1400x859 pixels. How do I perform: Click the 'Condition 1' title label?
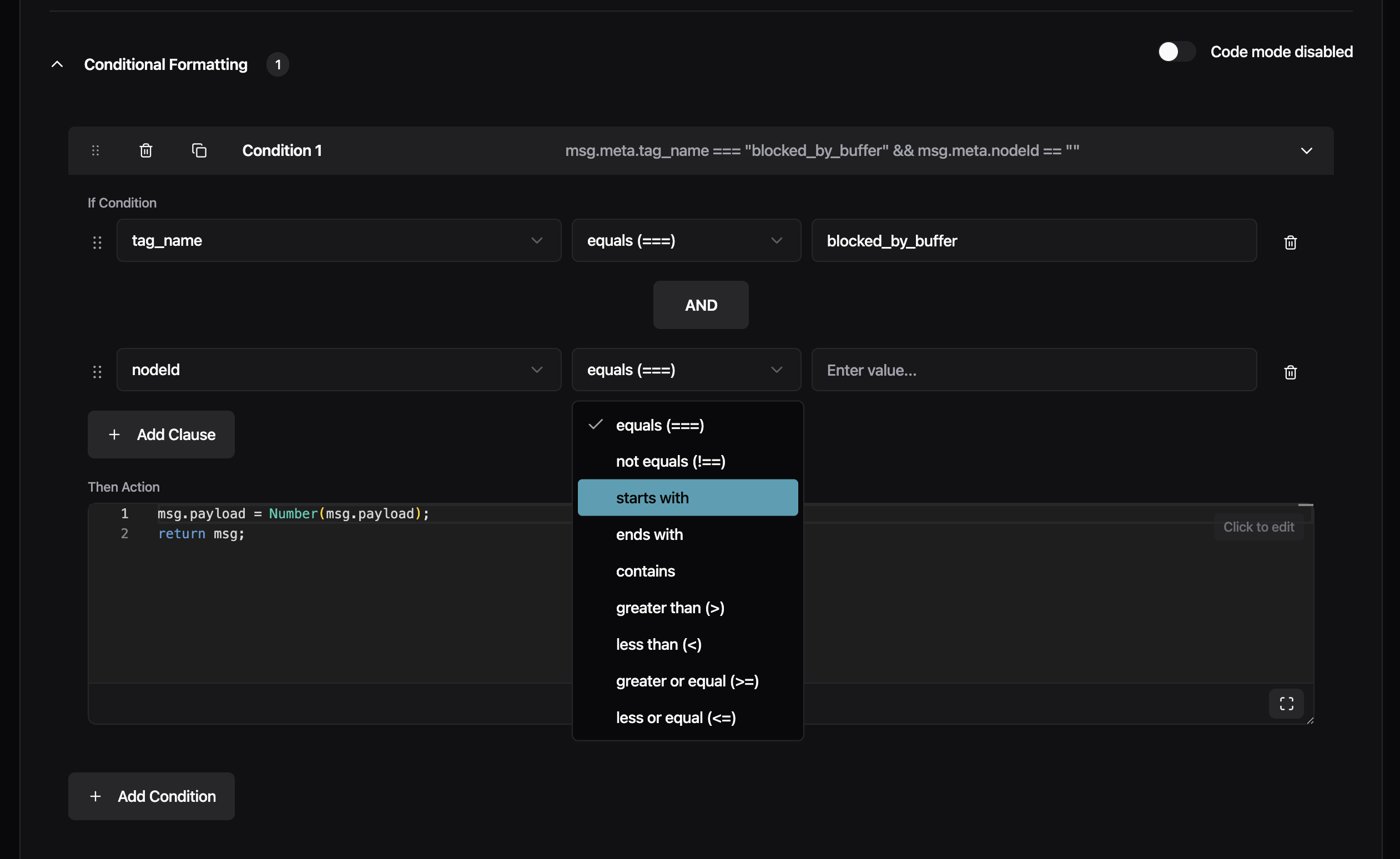tap(282, 150)
